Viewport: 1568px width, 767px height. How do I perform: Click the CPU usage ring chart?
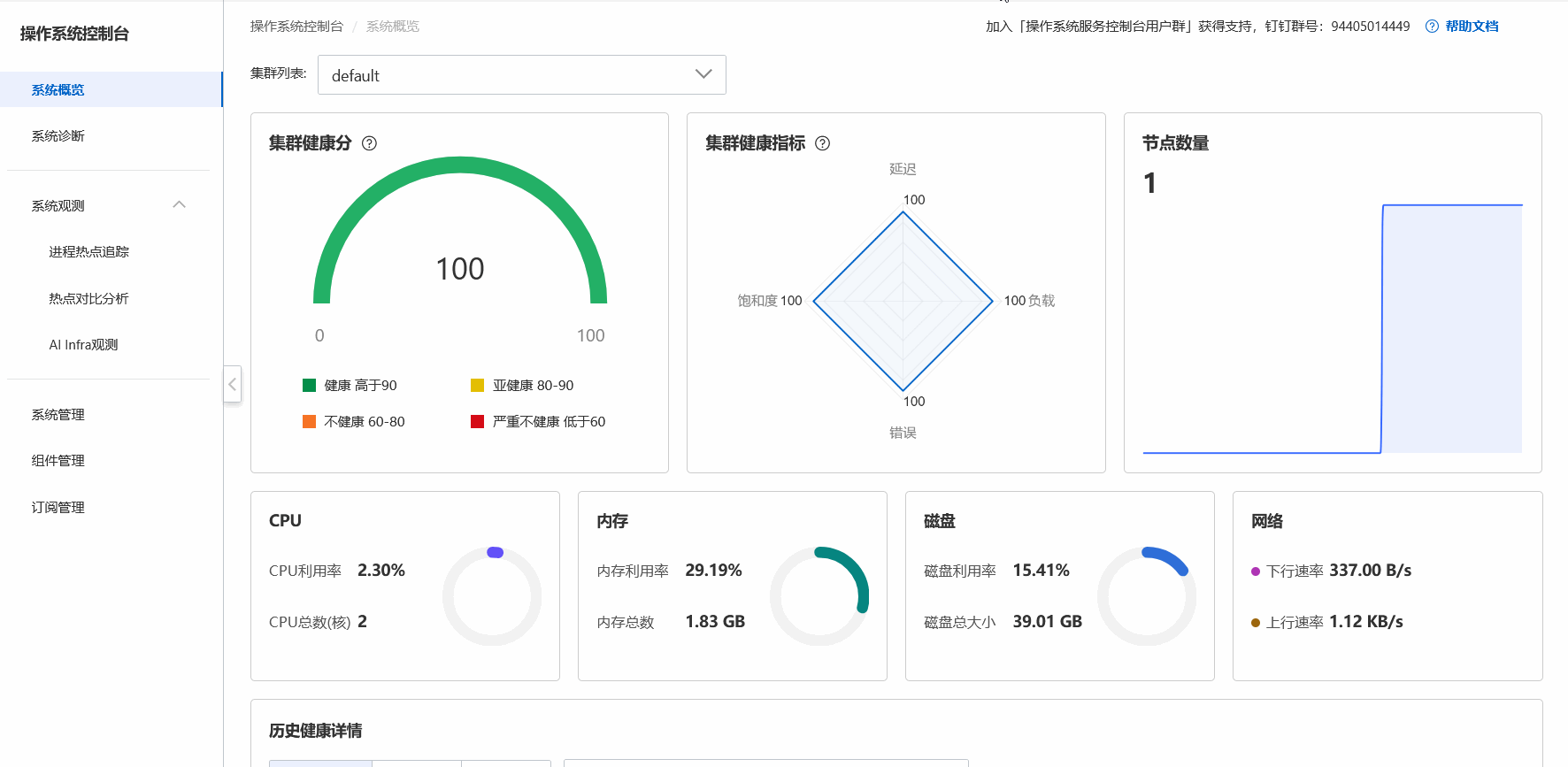click(492, 596)
